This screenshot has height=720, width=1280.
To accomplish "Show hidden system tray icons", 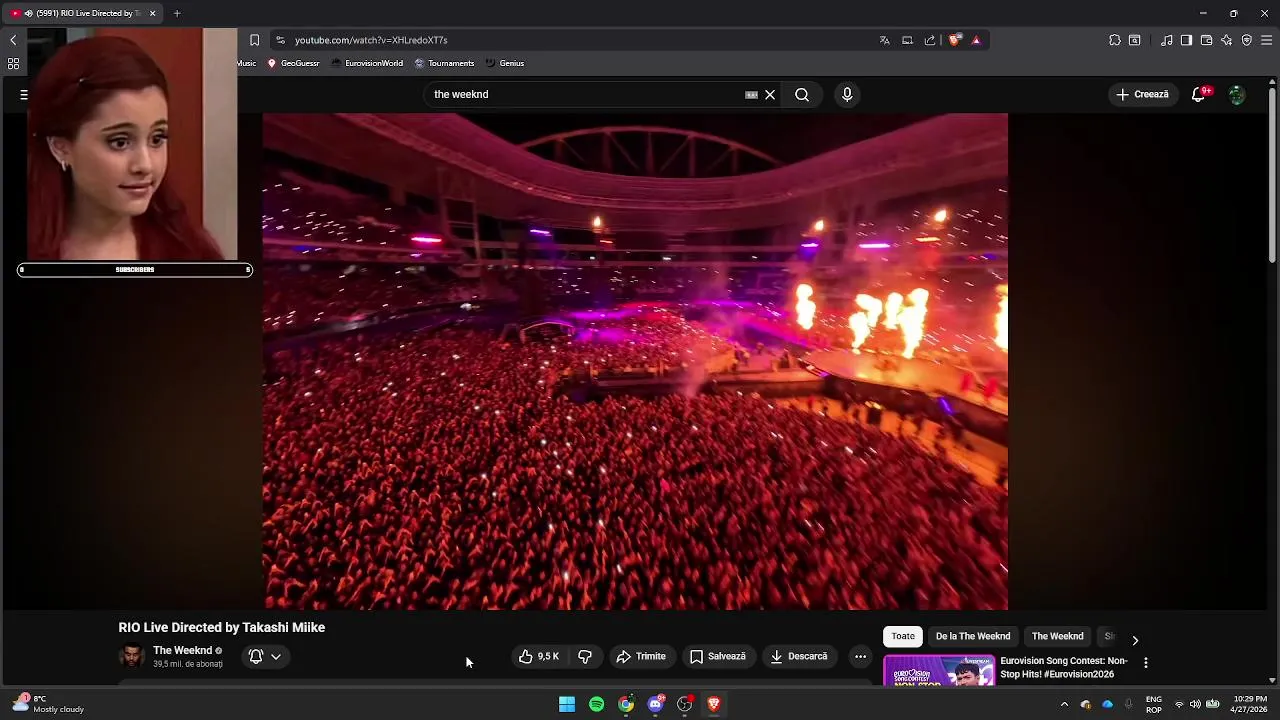I will pyautogui.click(x=1064, y=704).
